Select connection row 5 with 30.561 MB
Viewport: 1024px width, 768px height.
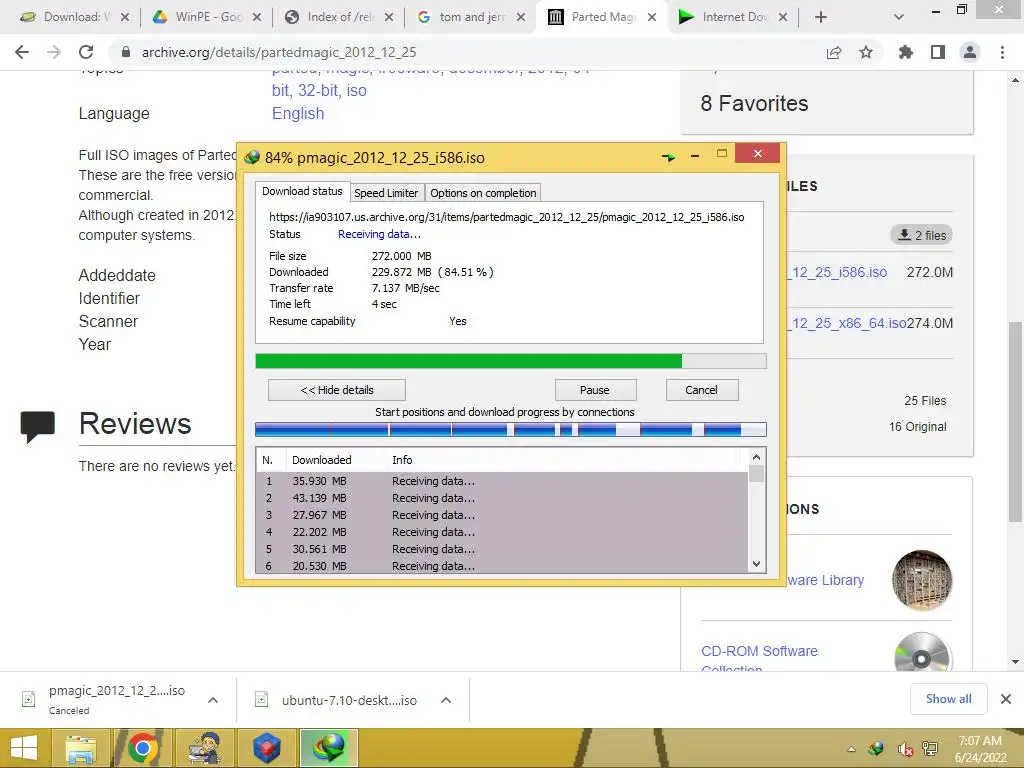(x=502, y=549)
